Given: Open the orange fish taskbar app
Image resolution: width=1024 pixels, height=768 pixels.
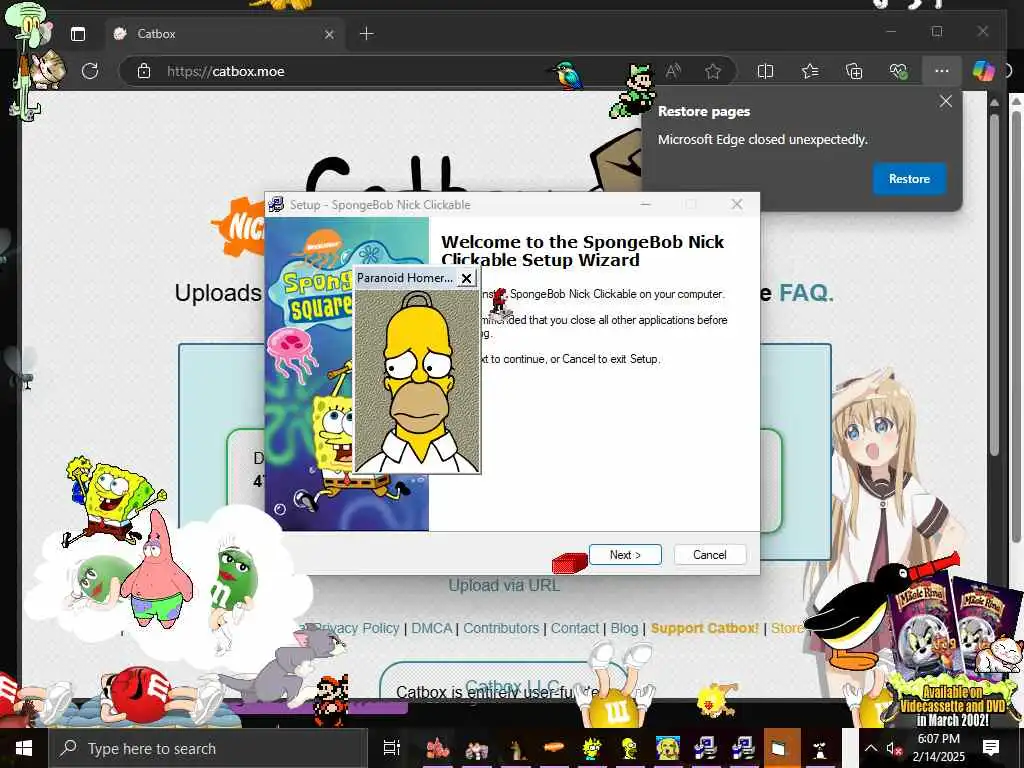Looking at the screenshot, I should coord(553,748).
